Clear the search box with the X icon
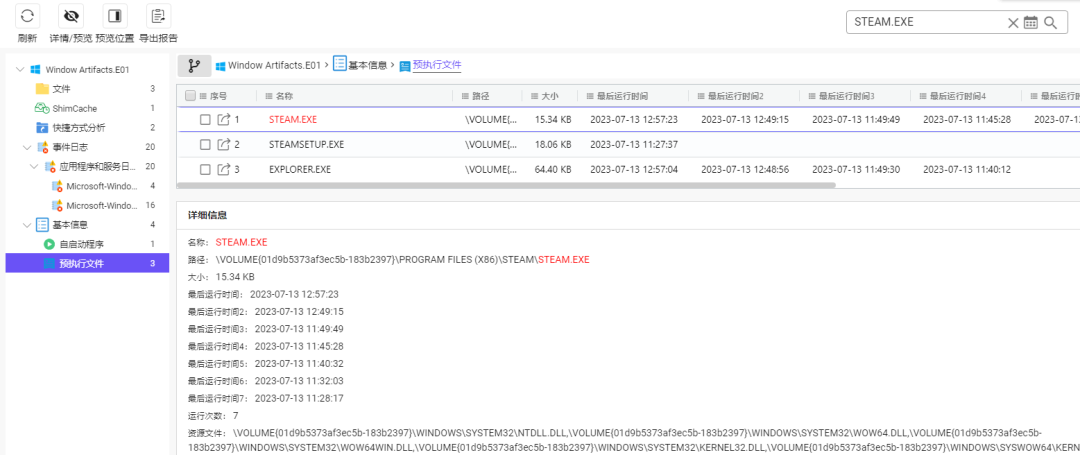1080x455 pixels. tap(1013, 22)
